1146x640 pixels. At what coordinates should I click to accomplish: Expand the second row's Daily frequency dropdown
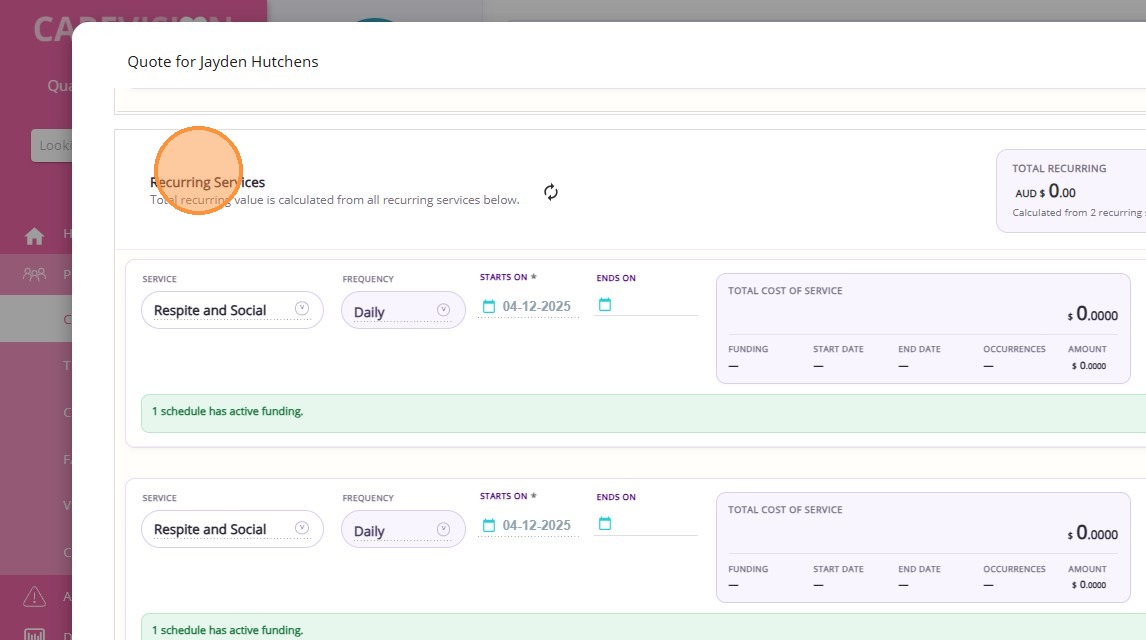(x=444, y=530)
